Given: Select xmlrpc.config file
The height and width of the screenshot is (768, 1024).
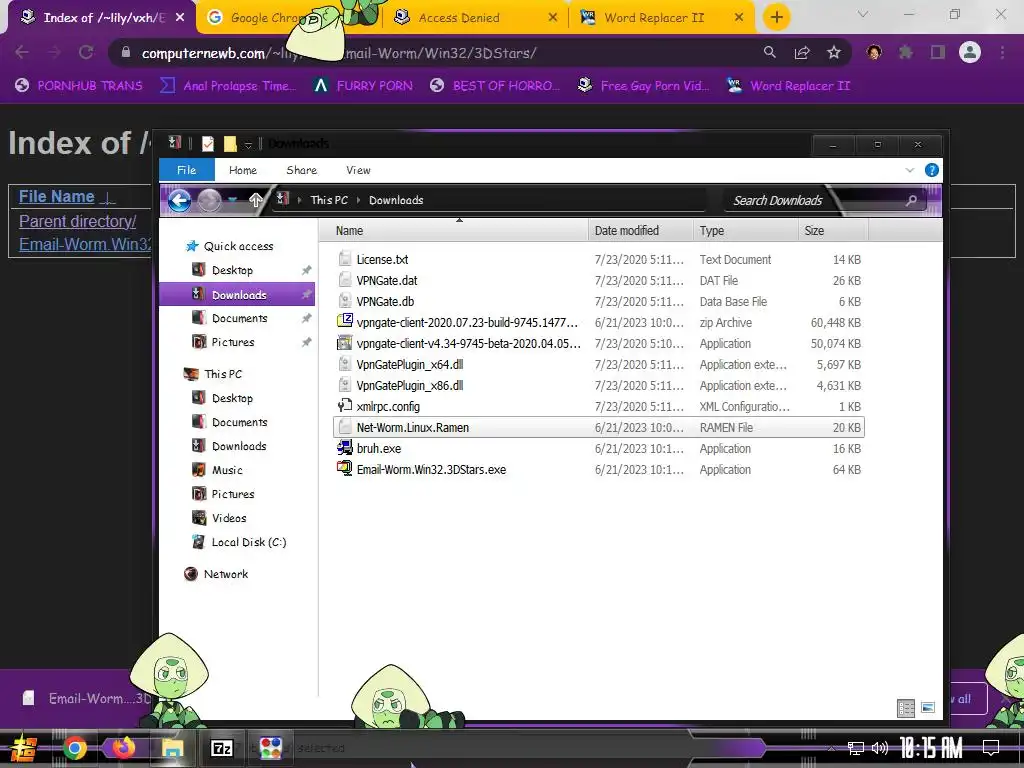Looking at the screenshot, I should click(598, 406).
